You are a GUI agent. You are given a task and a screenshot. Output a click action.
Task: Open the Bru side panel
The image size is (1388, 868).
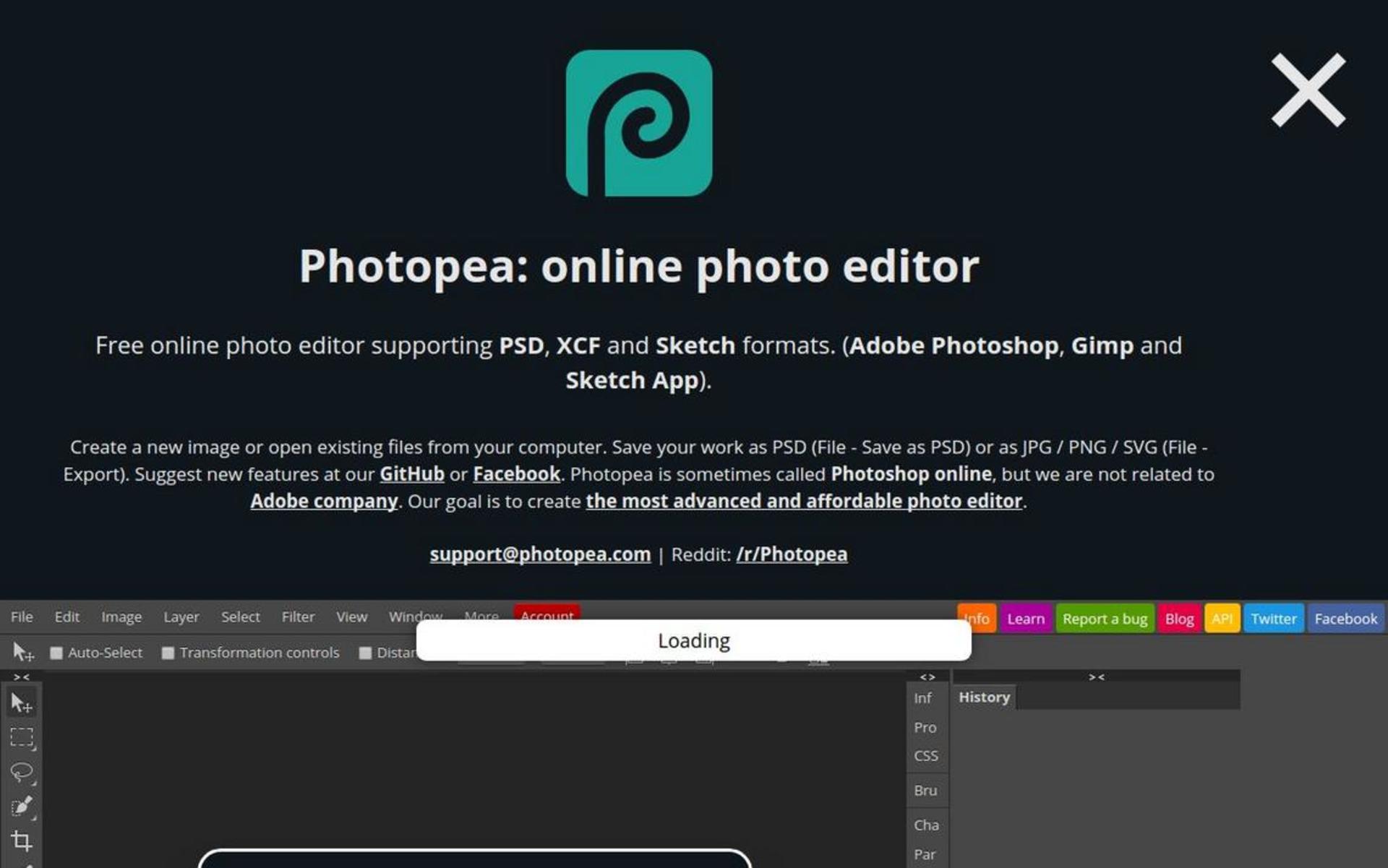click(925, 791)
